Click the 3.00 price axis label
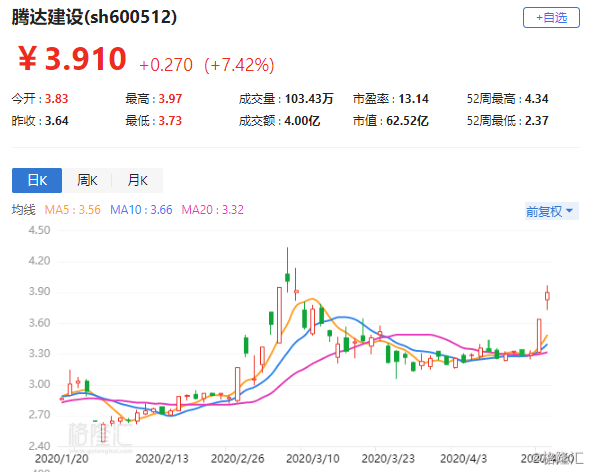This screenshot has width=591, height=472. coord(40,384)
